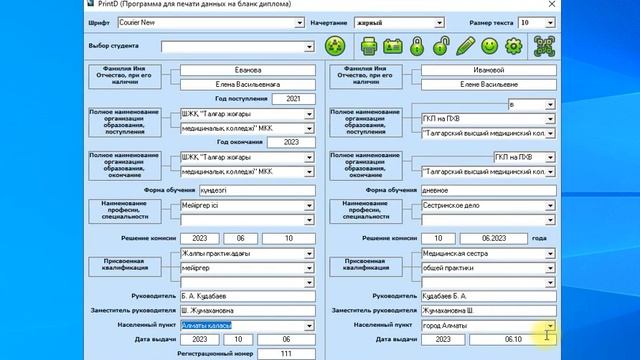Click the Год окончания field with 2023
The height and width of the screenshot is (360, 640).
tap(291, 142)
